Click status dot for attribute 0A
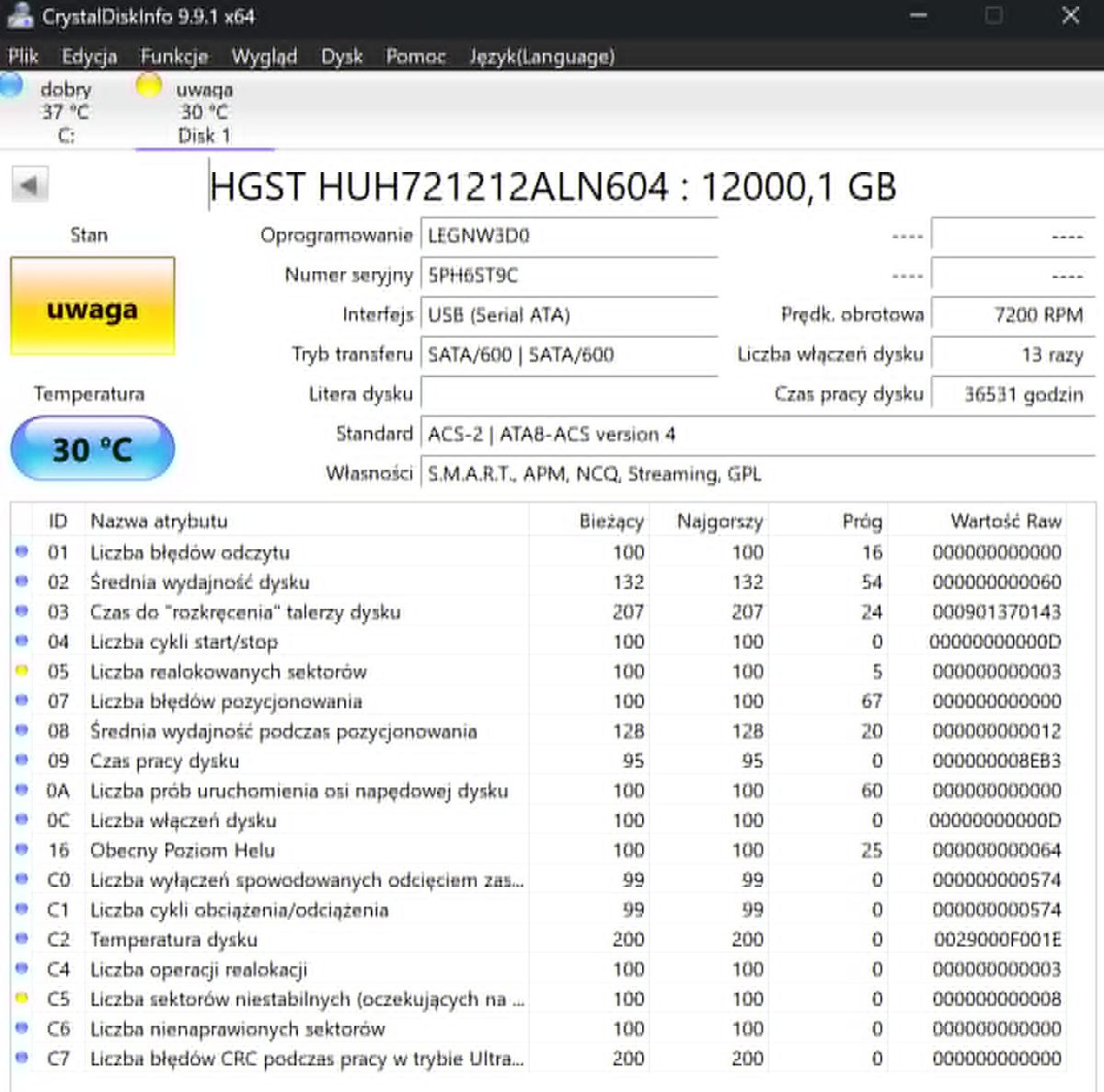Viewport: 1104px width, 1092px height. 21,790
